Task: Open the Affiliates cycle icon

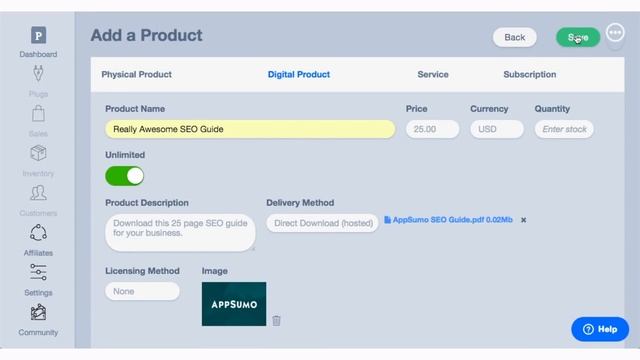Action: [x=38, y=233]
